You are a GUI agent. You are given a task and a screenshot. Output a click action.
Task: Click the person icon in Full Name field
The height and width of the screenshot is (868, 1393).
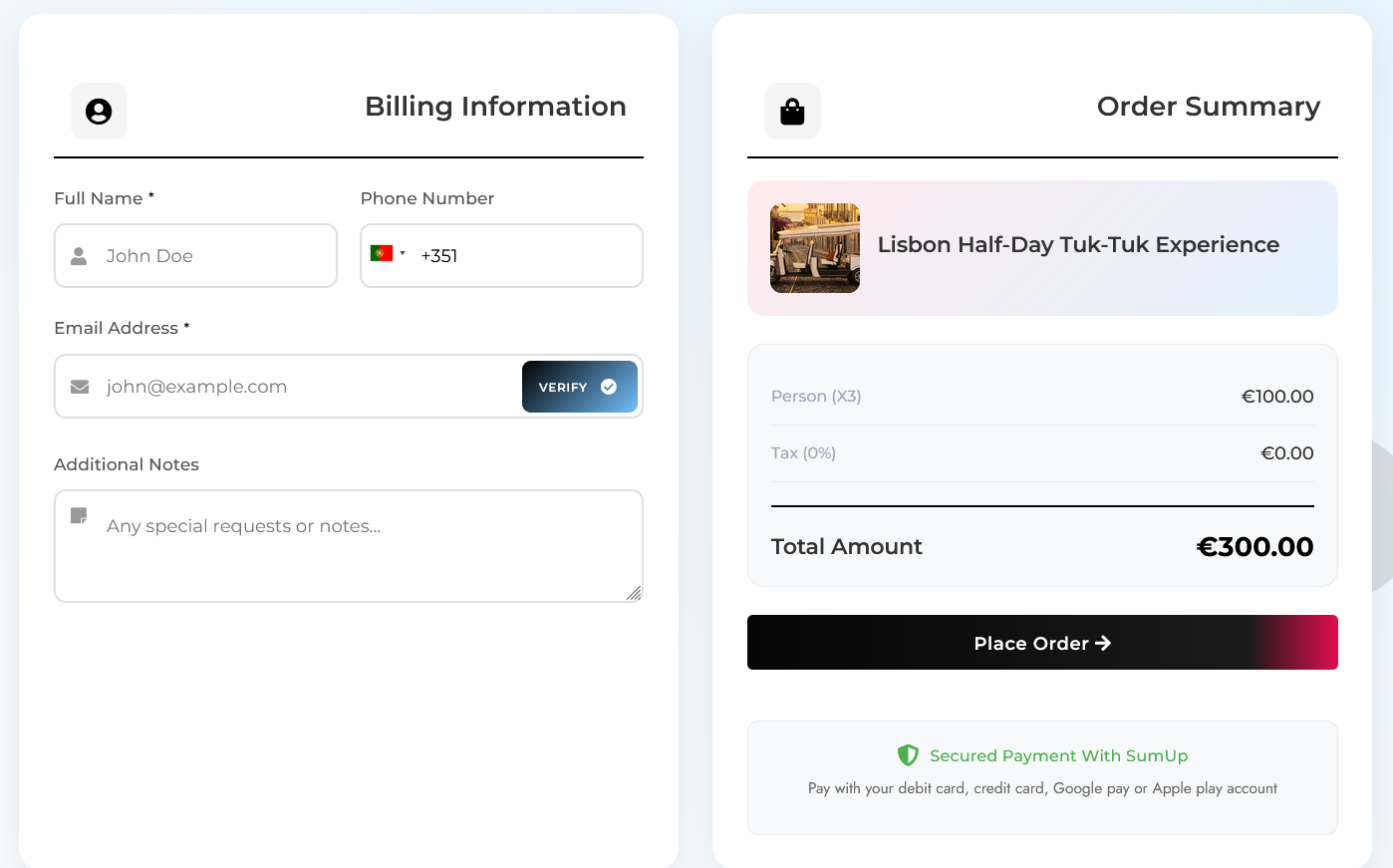[x=79, y=256]
